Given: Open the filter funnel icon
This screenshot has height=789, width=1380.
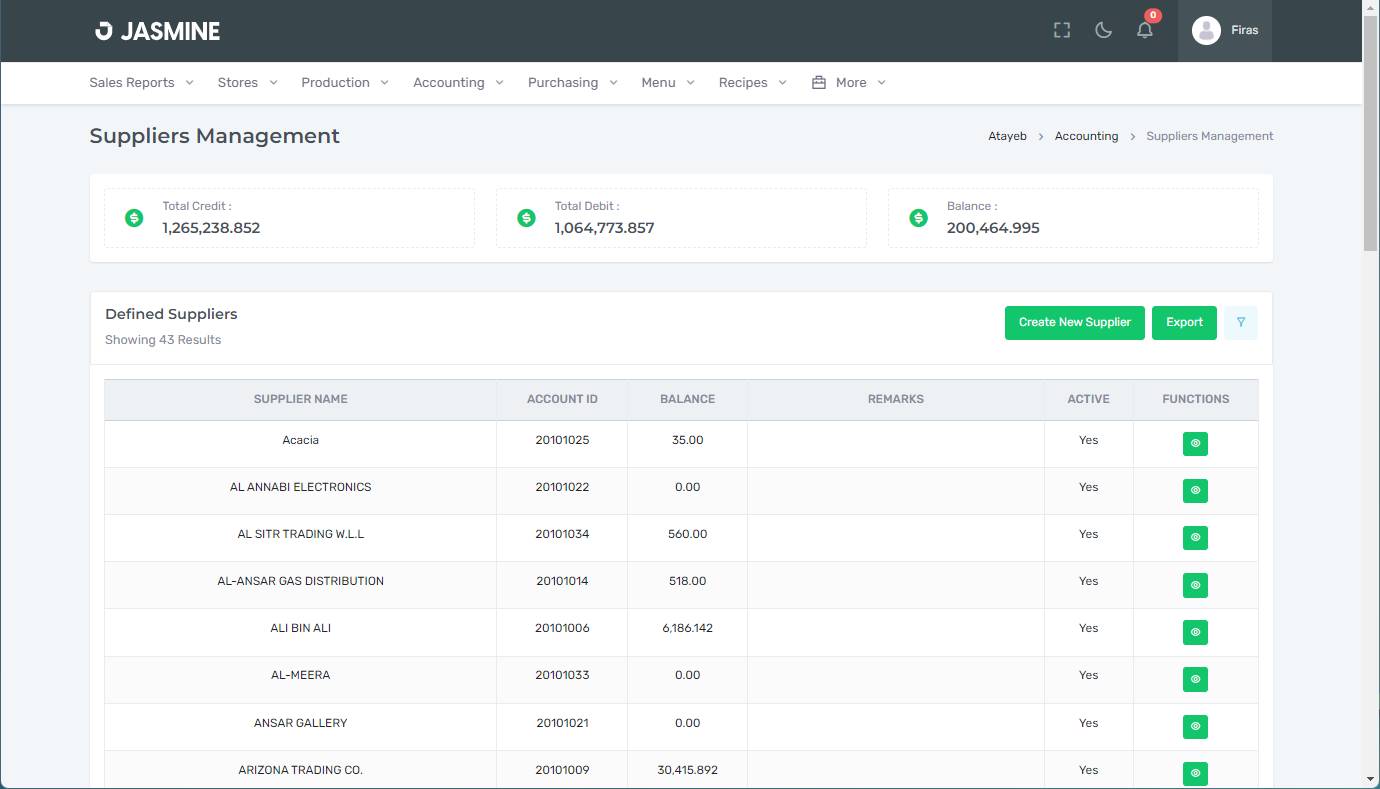Looking at the screenshot, I should pyautogui.click(x=1241, y=323).
